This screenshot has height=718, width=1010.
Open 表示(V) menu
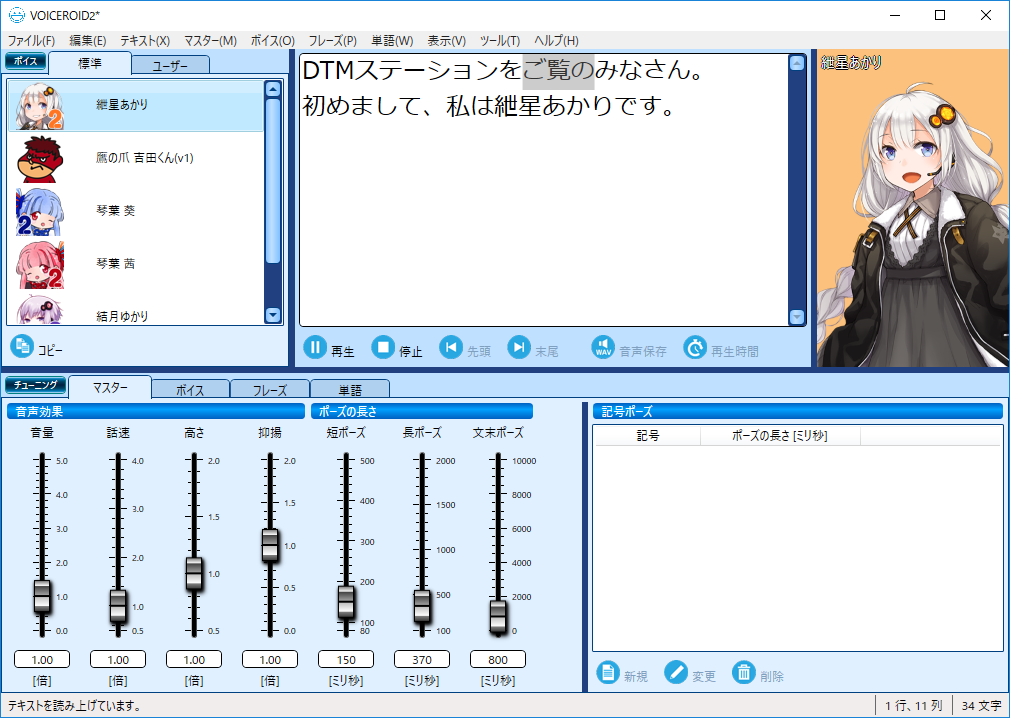[x=446, y=41]
